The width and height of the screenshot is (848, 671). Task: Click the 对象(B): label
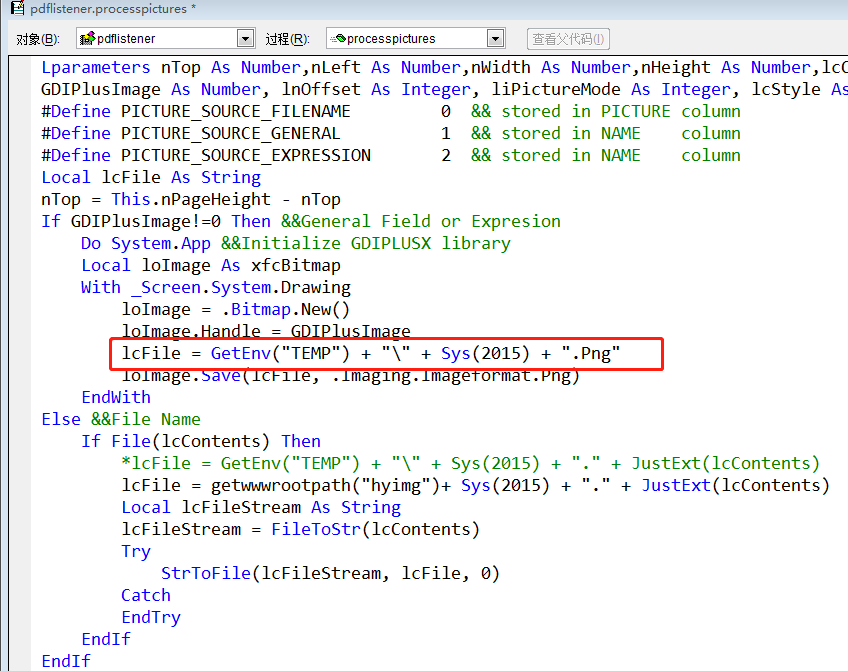point(38,39)
